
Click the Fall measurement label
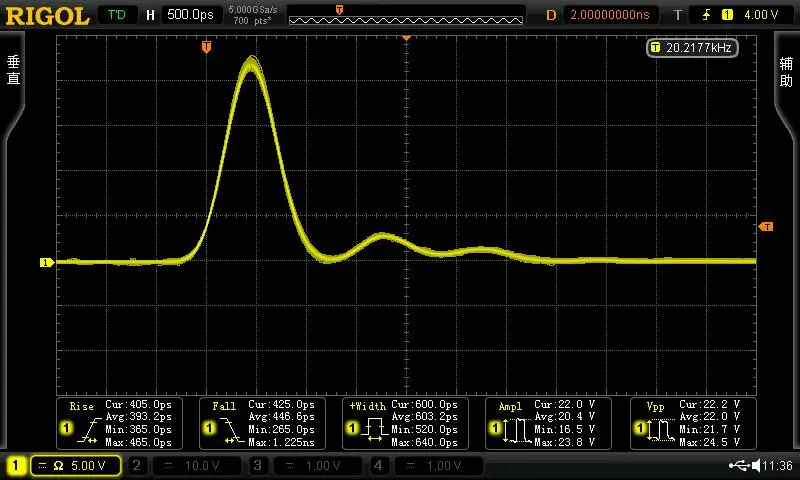tap(224, 407)
